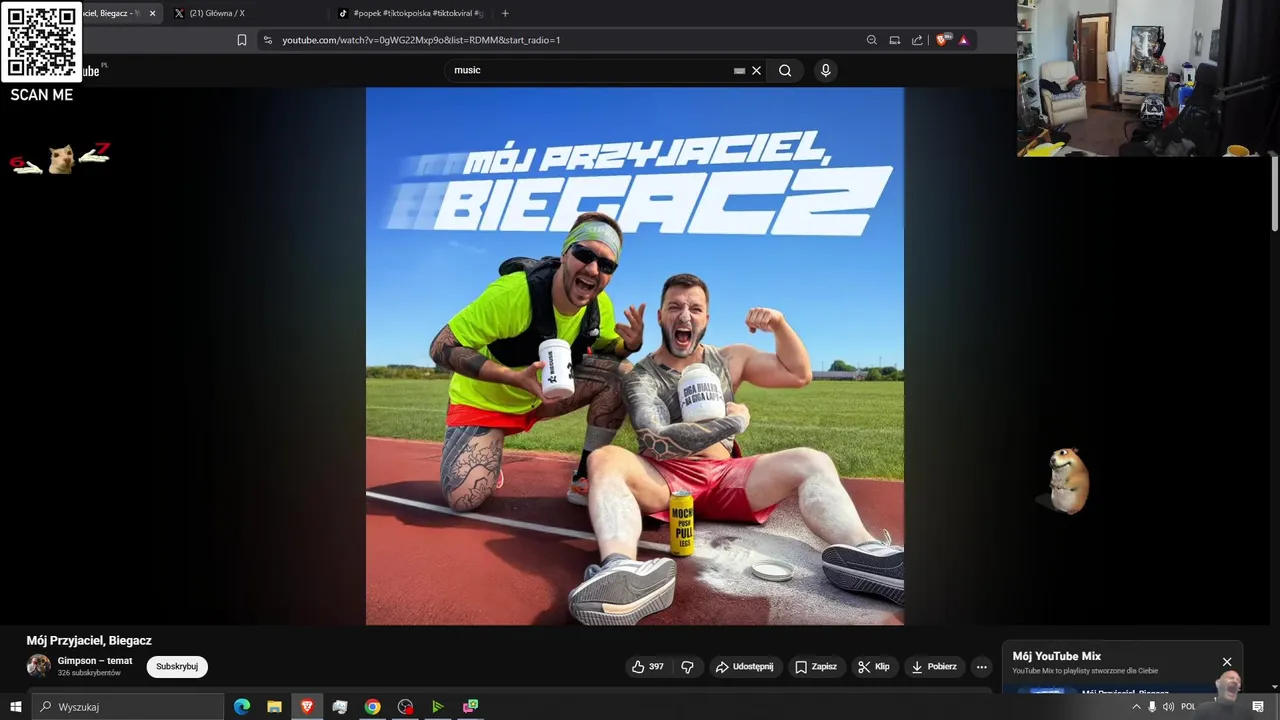Open the on-screen keyboard icon in search
The image size is (1280, 720).
tap(739, 71)
